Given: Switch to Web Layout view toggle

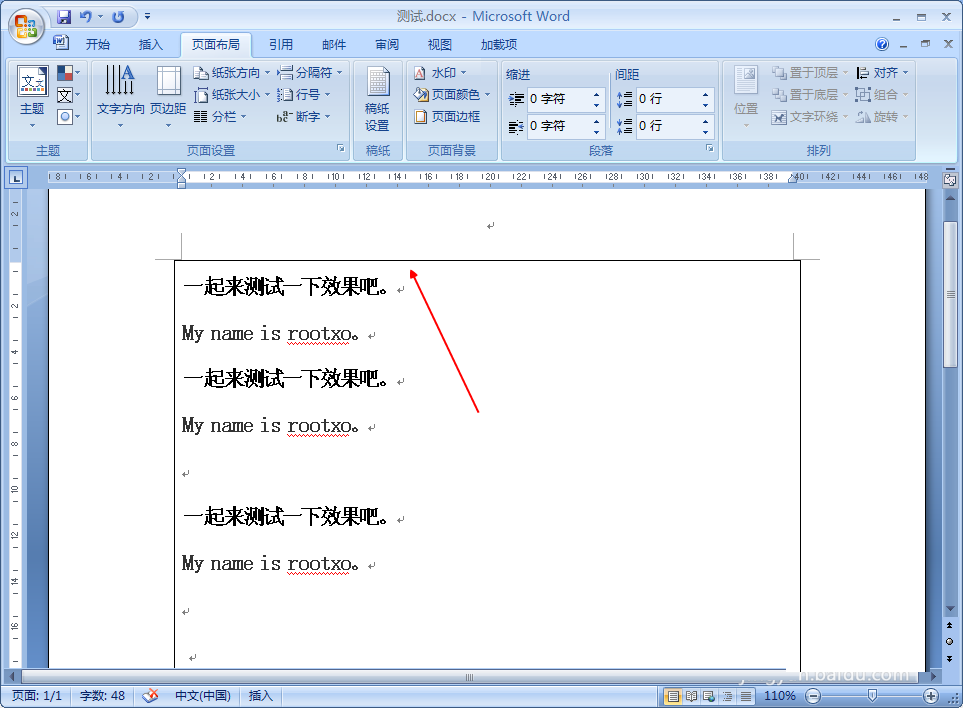Looking at the screenshot, I should [x=706, y=695].
